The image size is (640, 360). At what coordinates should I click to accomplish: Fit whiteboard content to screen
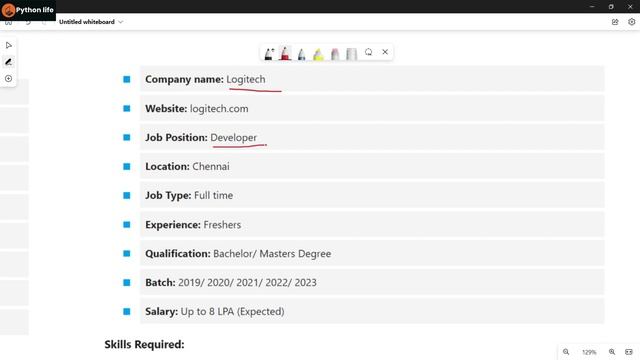(629, 352)
